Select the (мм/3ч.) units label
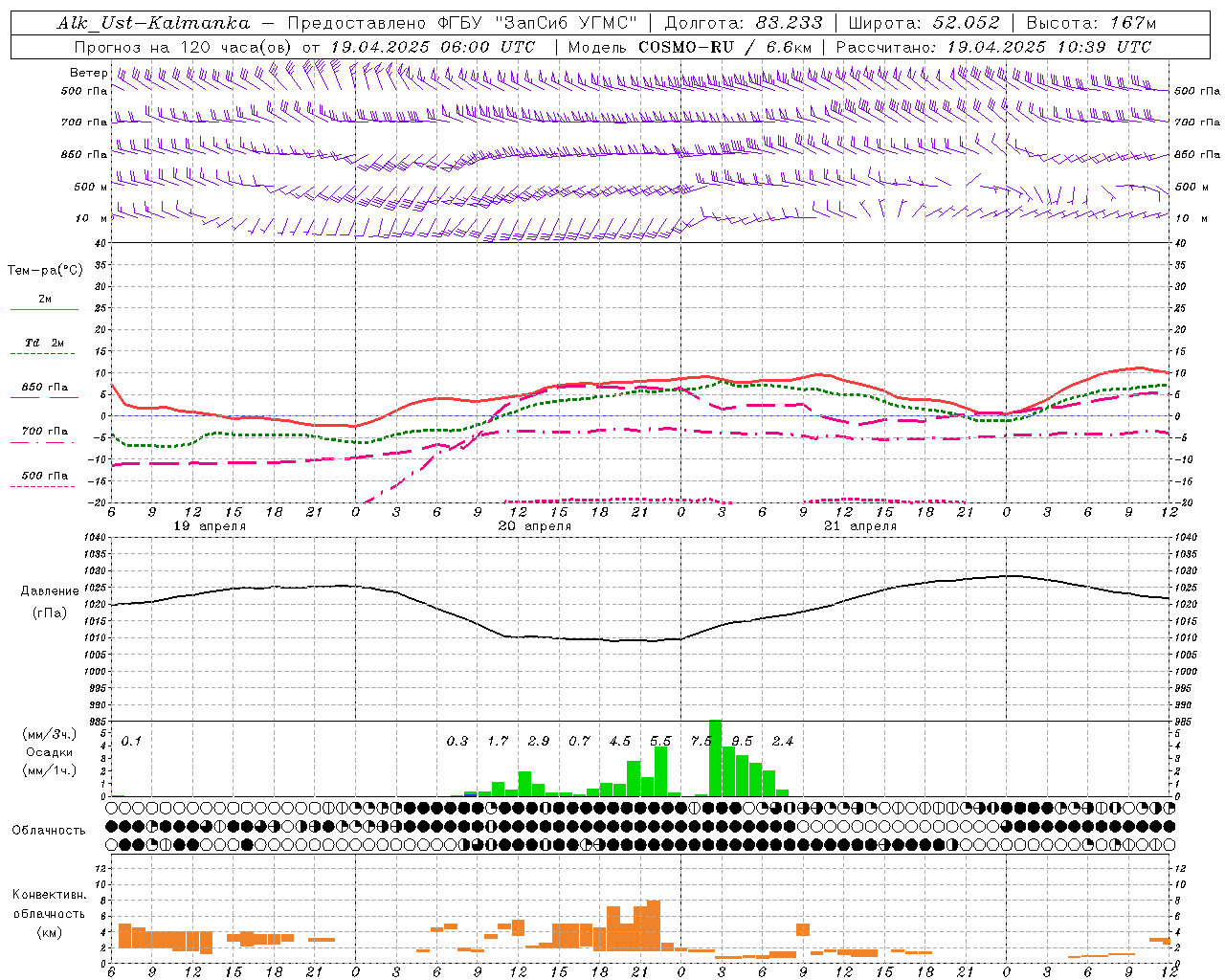The height and width of the screenshot is (980, 1225). point(49,734)
